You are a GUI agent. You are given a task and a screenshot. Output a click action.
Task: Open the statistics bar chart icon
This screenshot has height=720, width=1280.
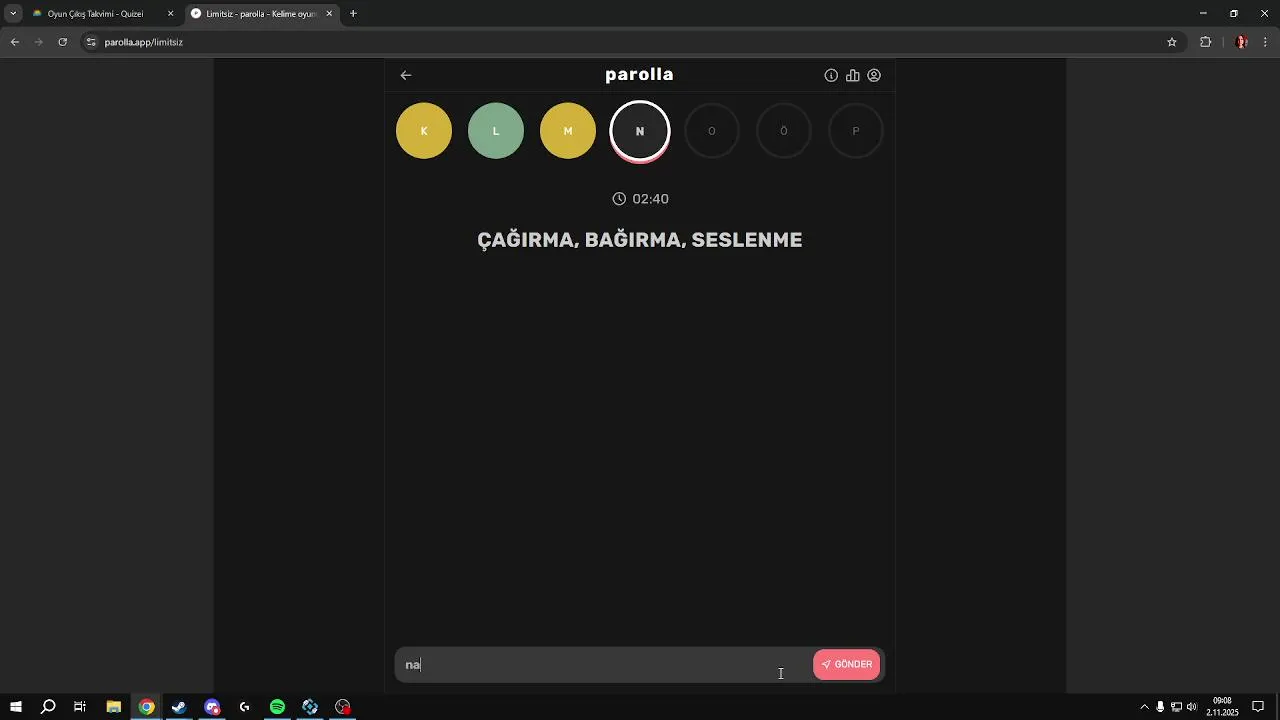tap(853, 75)
